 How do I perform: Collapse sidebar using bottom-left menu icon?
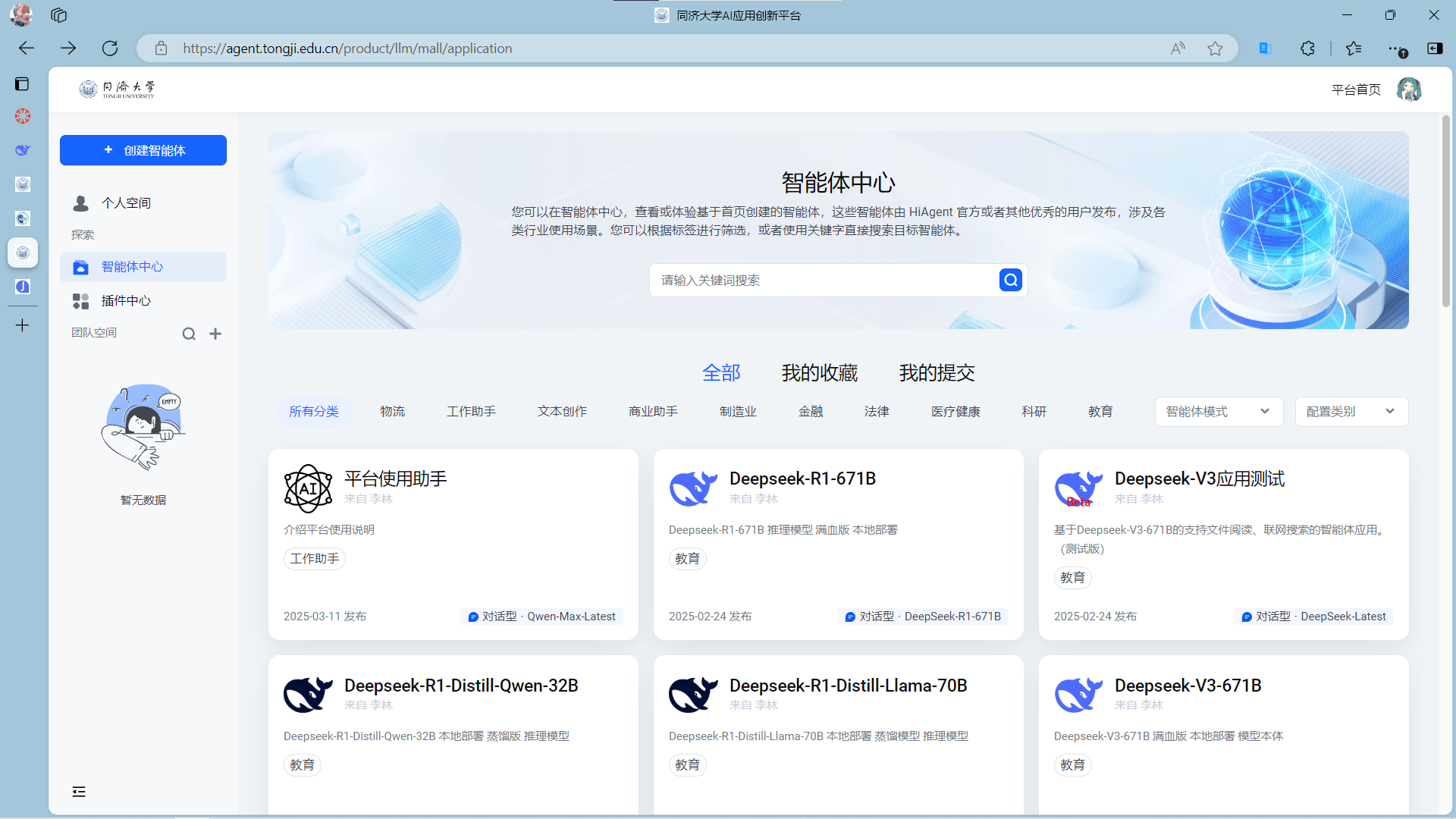click(79, 792)
